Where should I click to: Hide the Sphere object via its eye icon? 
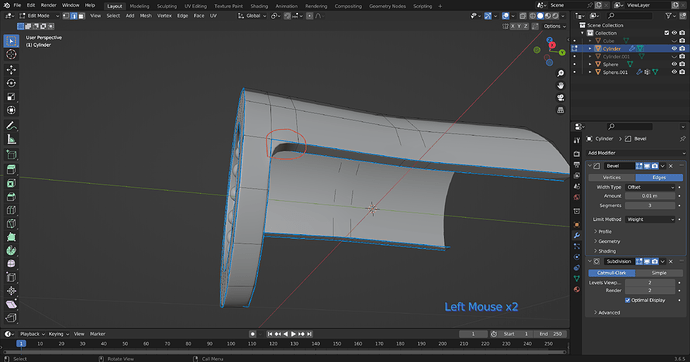674,64
